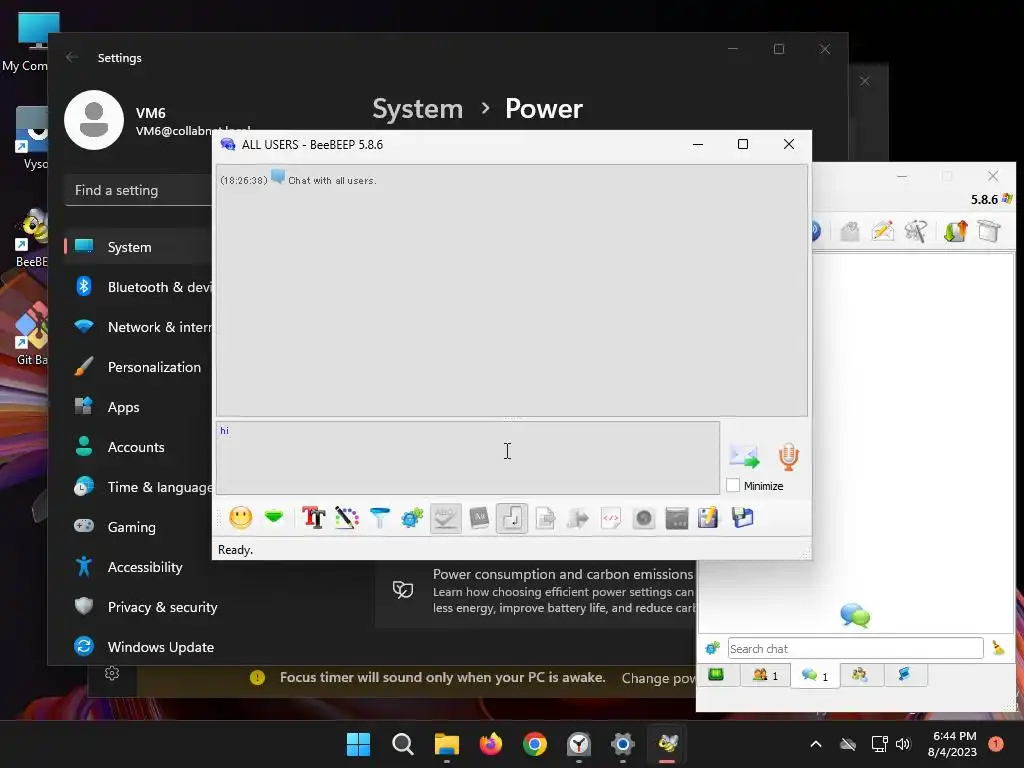Open the tools wrench icon in BeeBEEP main window
This screenshot has height=768, width=1024.
click(916, 231)
